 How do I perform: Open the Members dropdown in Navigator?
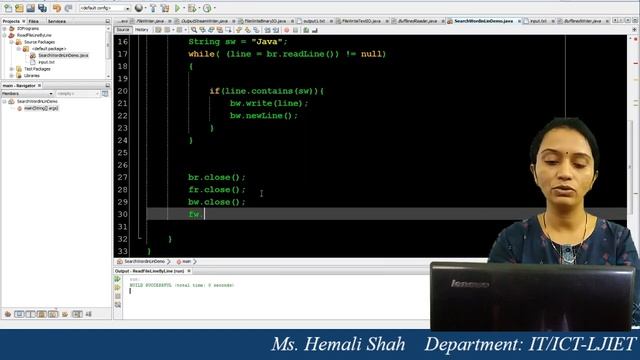tap(27, 94)
